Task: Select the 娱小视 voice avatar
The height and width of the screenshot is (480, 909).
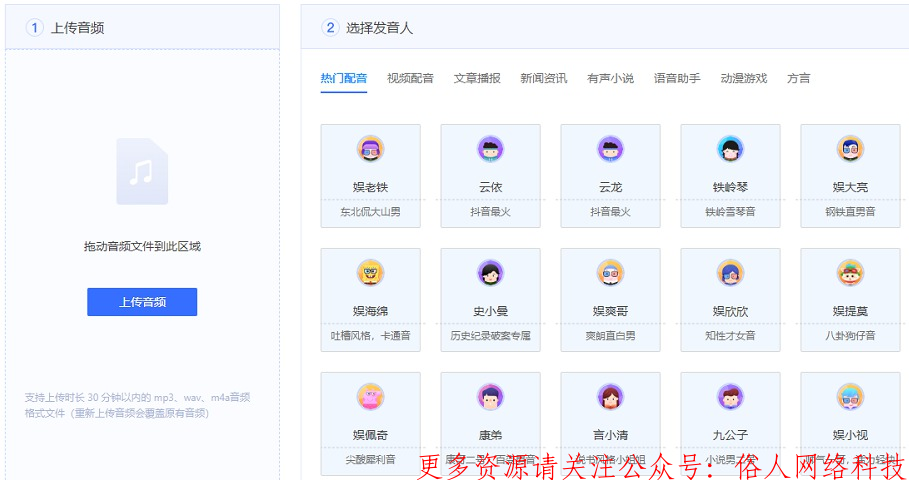Action: pyautogui.click(x=850, y=397)
